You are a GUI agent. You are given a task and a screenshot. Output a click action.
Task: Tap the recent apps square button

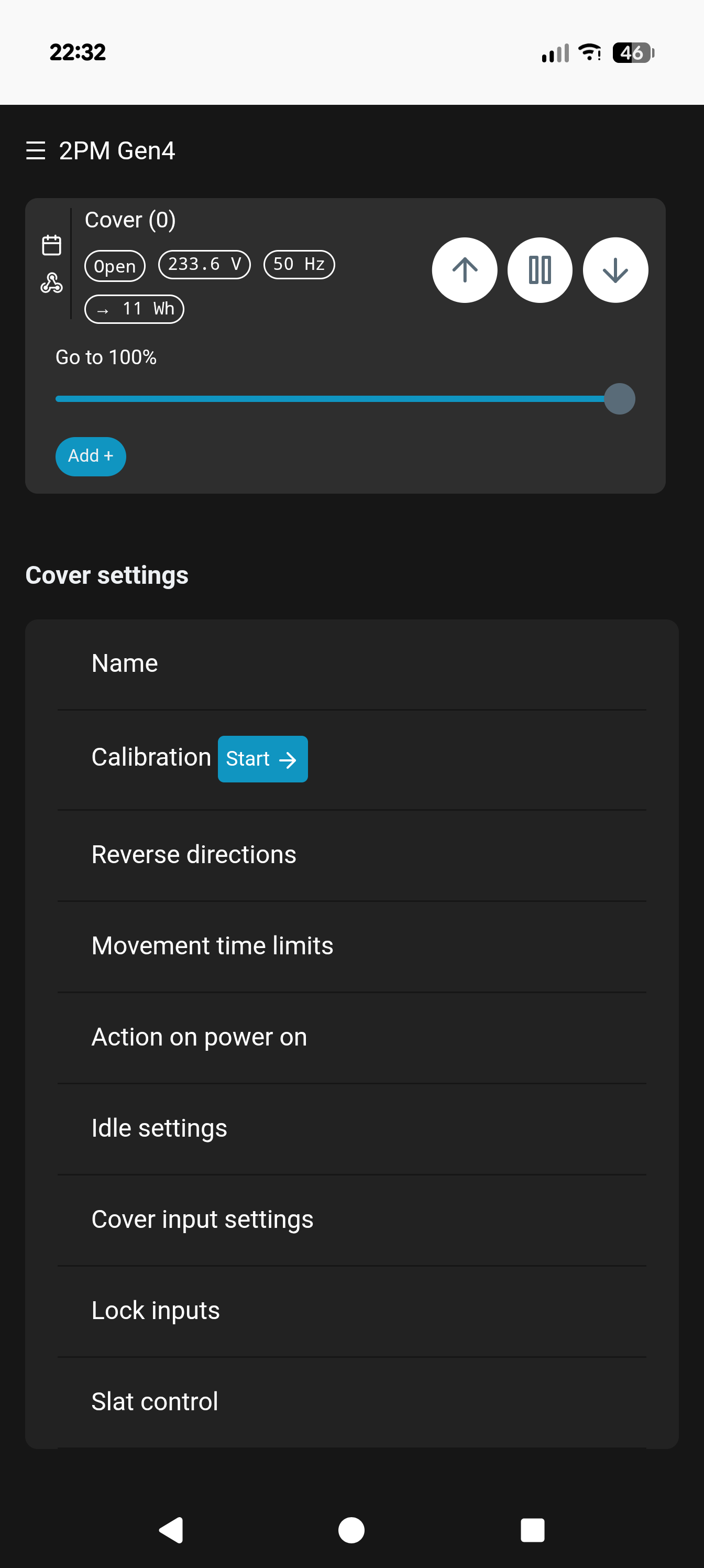tap(532, 1530)
